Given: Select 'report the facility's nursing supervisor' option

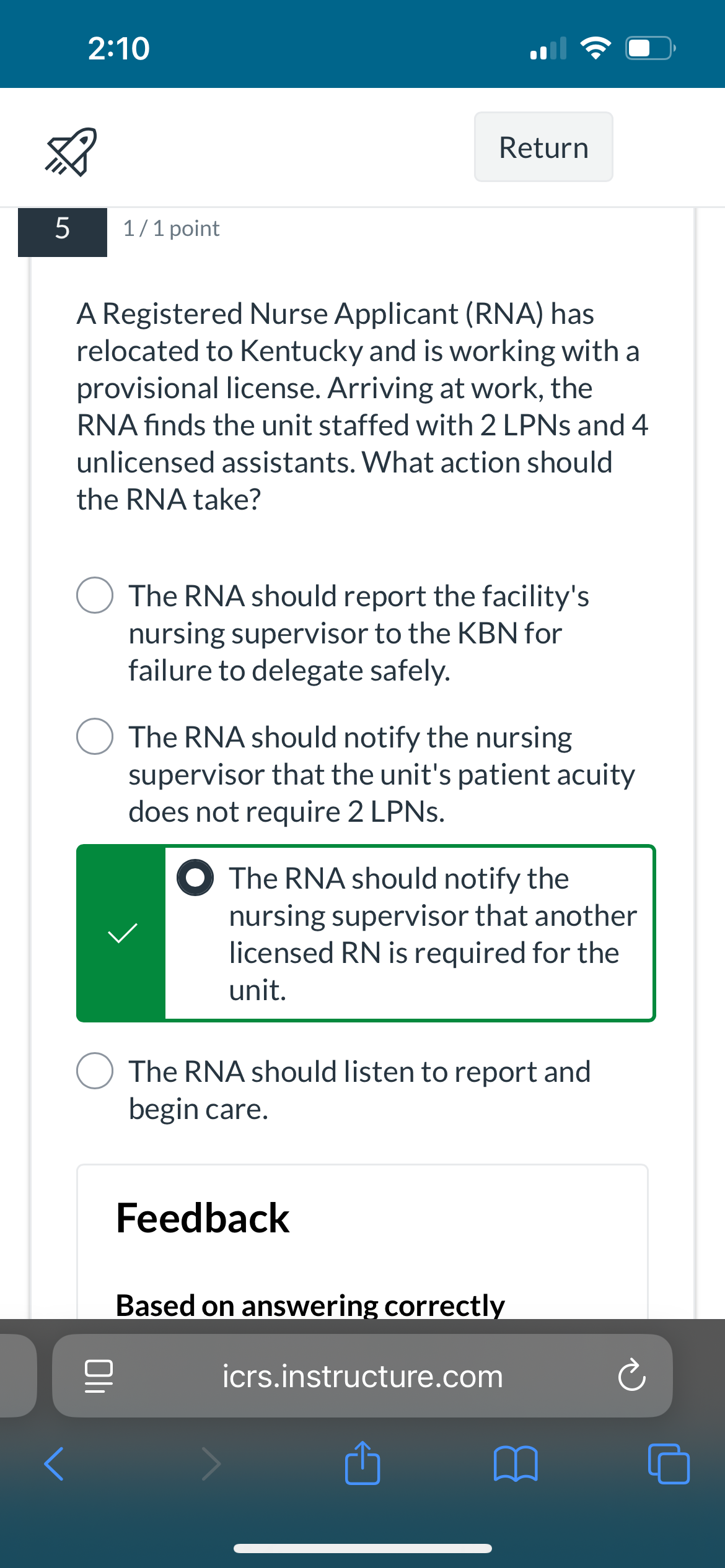Looking at the screenshot, I should [95, 595].
